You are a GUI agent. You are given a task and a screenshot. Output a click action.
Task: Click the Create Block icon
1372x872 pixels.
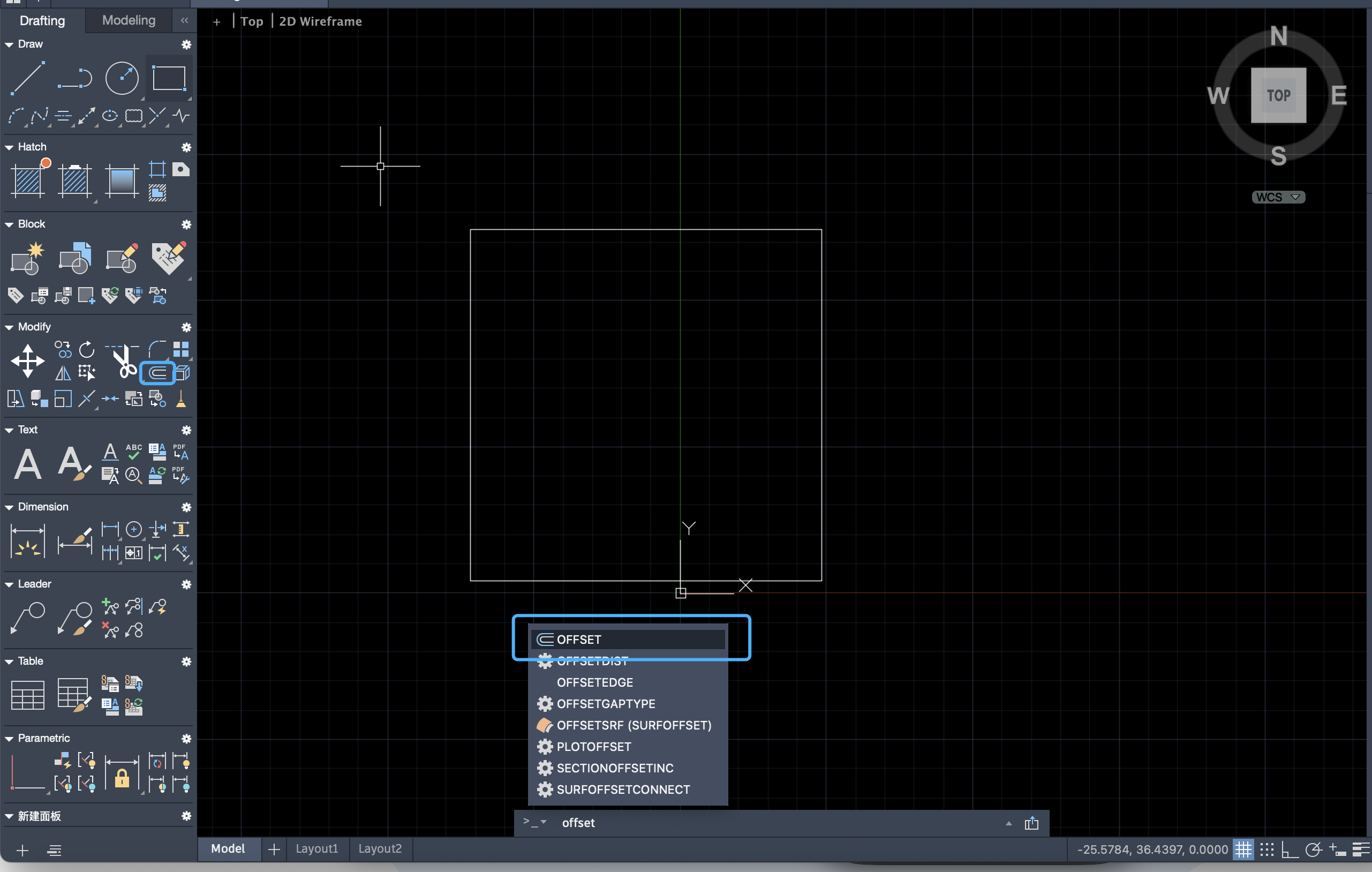(27, 258)
